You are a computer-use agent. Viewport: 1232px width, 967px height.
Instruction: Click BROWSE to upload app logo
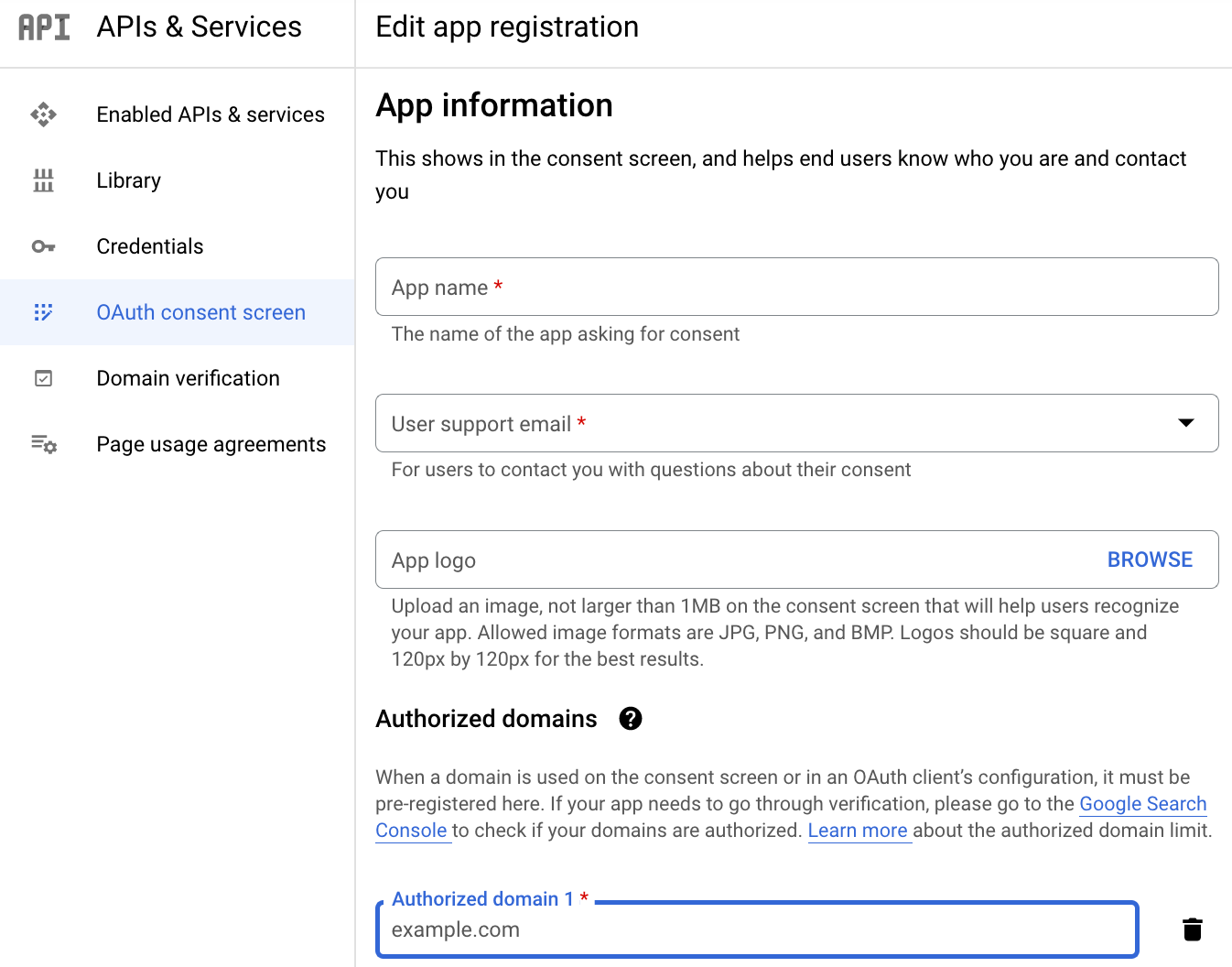point(1150,560)
